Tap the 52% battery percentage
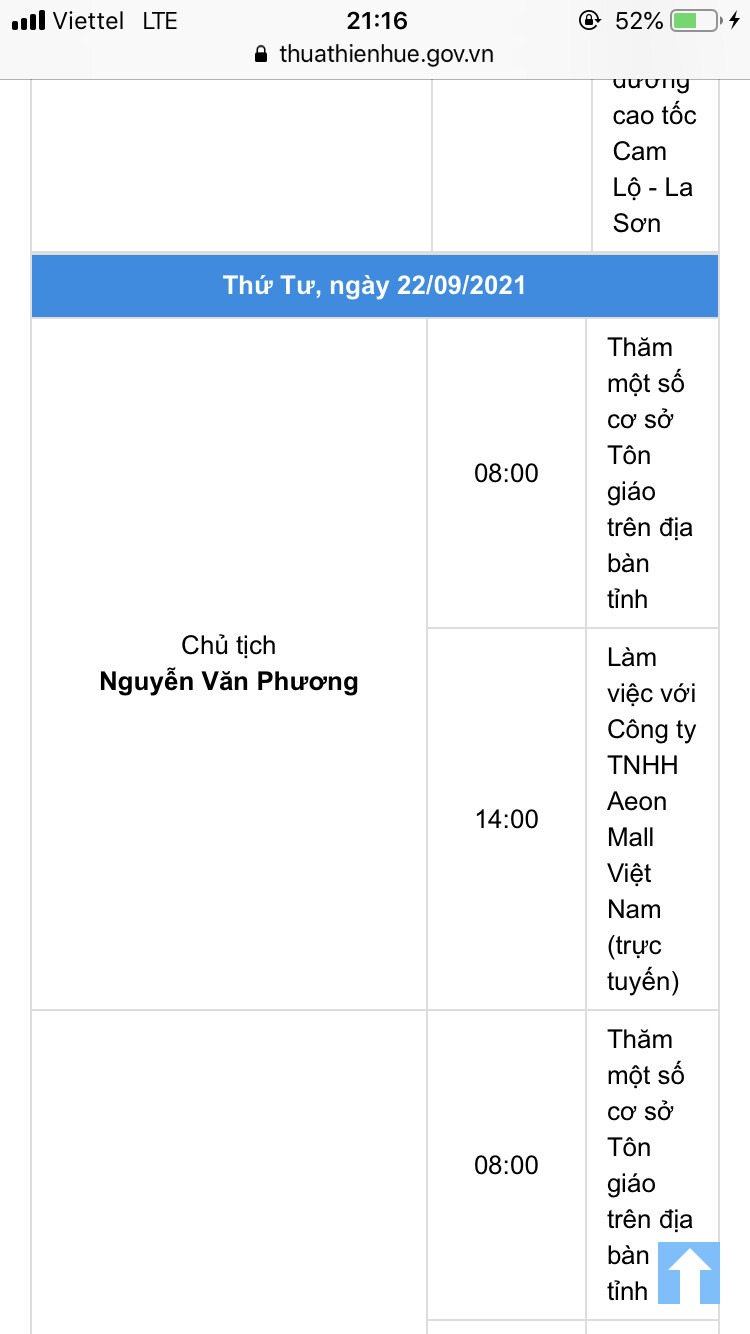The image size is (750, 1334). (x=639, y=20)
